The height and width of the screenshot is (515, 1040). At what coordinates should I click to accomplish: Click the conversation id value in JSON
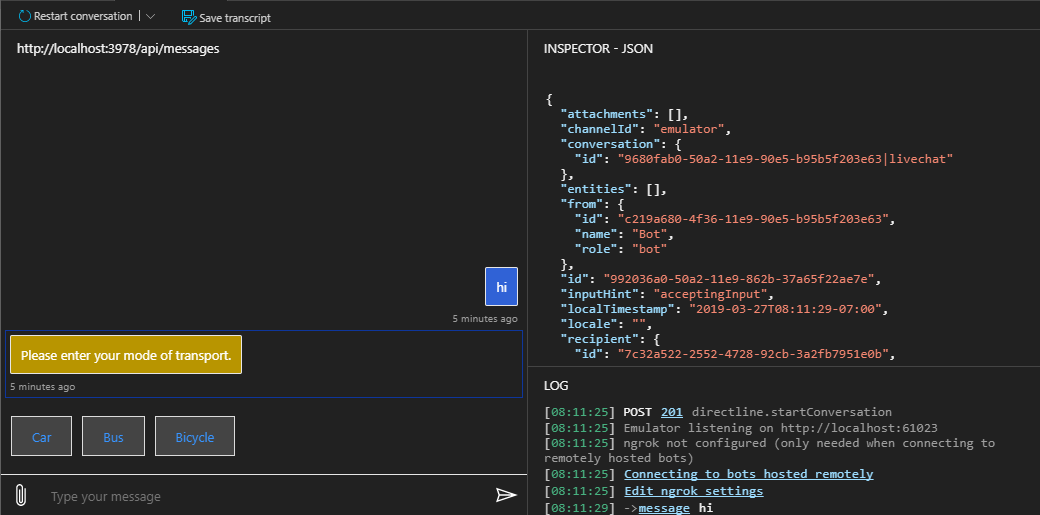784,158
